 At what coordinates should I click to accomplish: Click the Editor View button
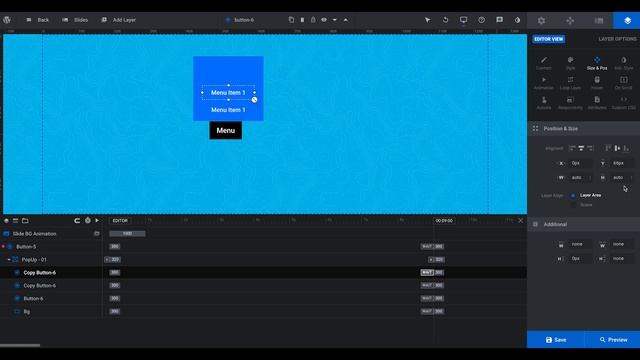click(x=549, y=39)
